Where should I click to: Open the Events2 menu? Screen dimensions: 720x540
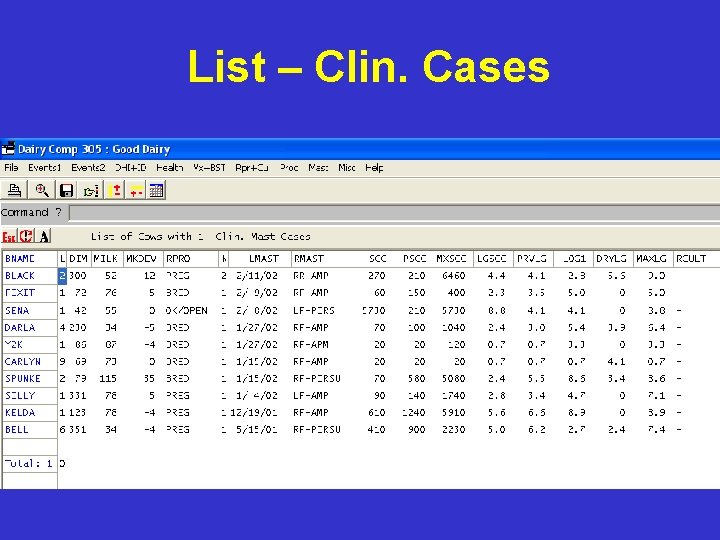(88, 168)
